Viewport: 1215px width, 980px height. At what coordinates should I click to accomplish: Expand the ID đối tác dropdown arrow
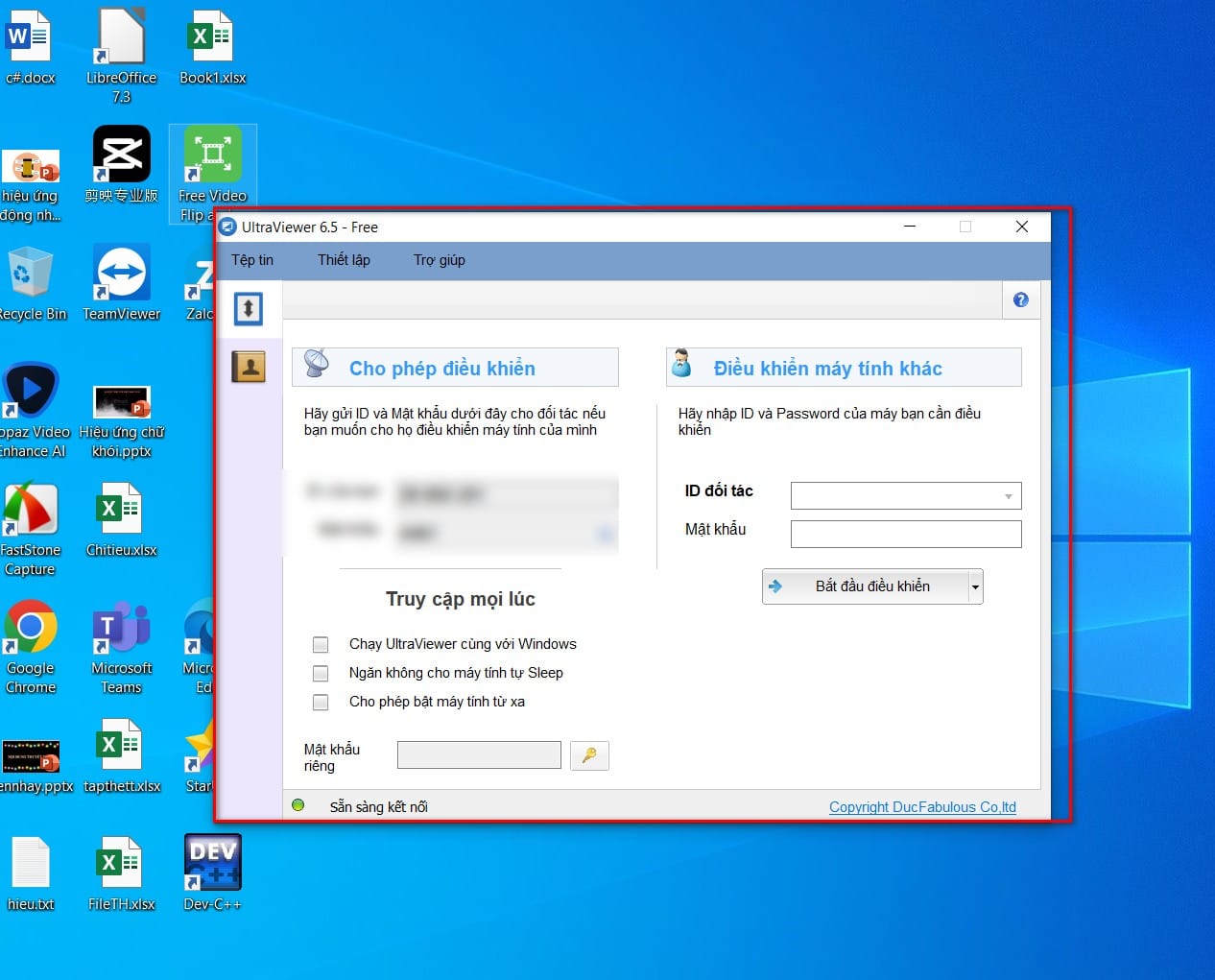1009,496
